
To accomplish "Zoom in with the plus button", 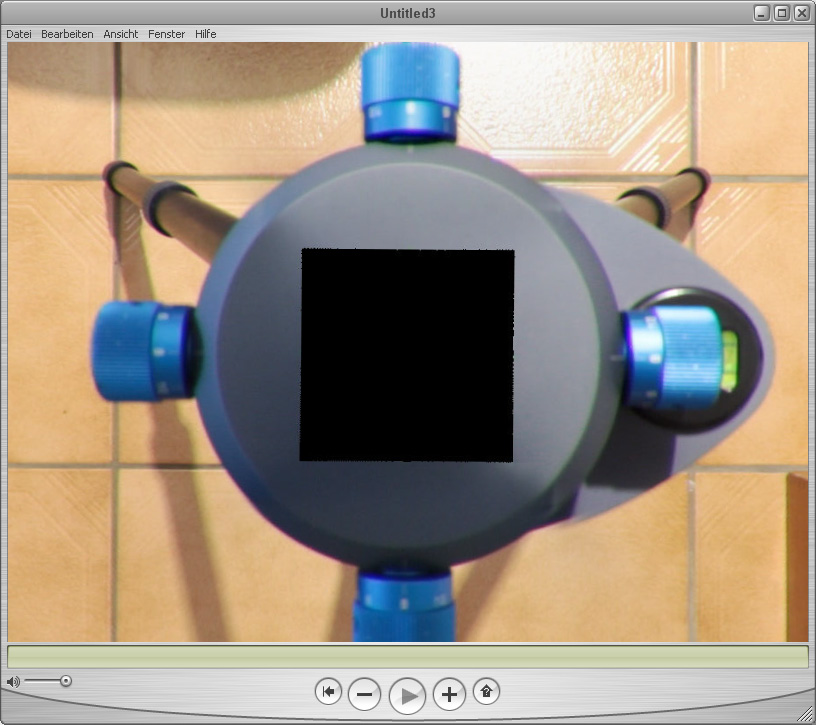I will point(449,694).
